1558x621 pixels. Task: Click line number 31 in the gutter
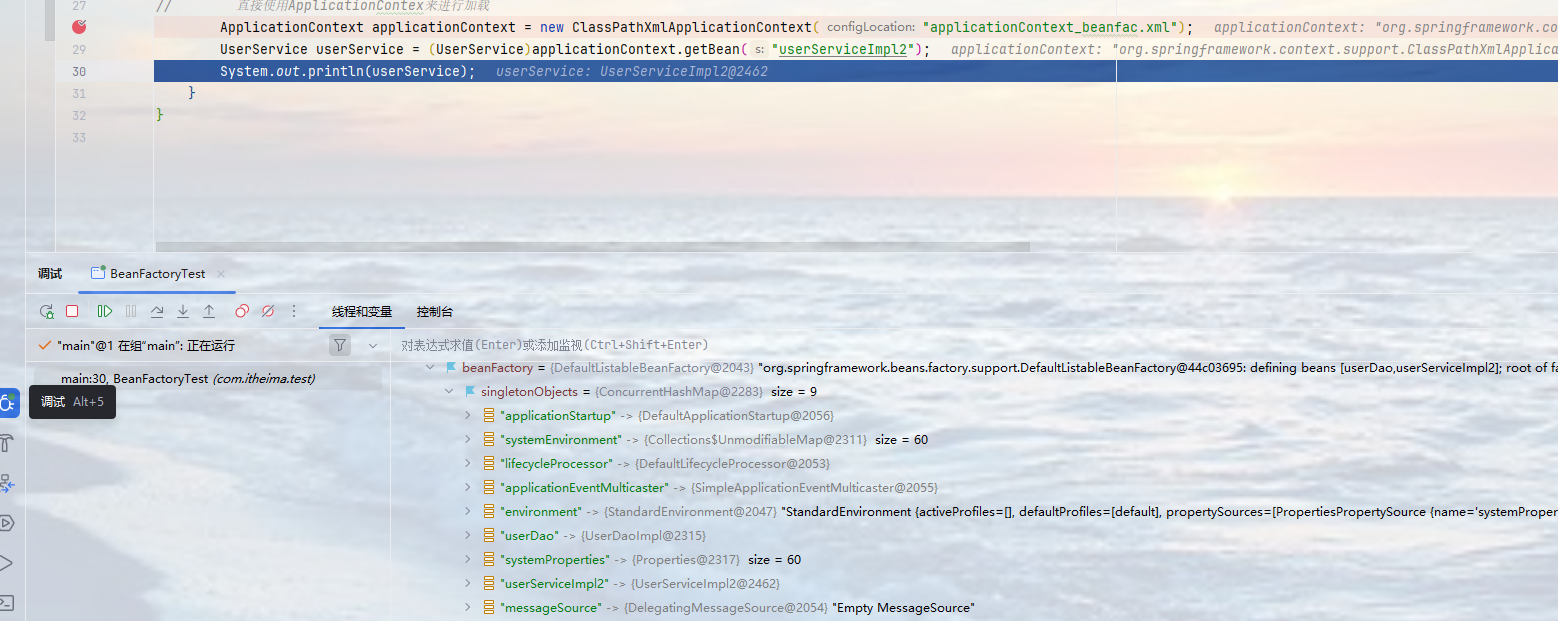[x=79, y=93]
